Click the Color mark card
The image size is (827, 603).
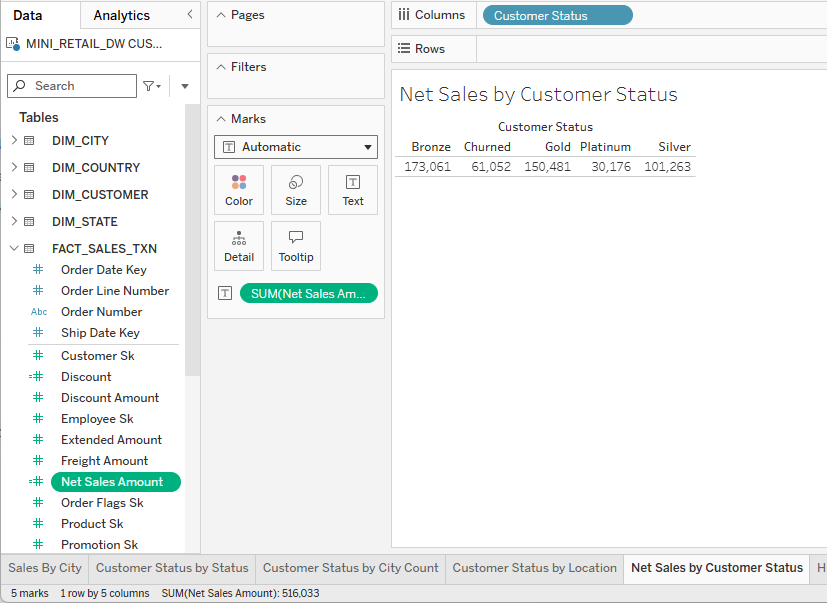coord(239,190)
